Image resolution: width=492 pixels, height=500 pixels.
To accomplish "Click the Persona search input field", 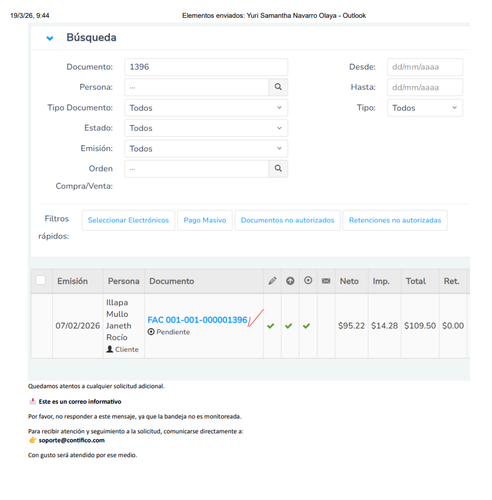I will 197,87.
